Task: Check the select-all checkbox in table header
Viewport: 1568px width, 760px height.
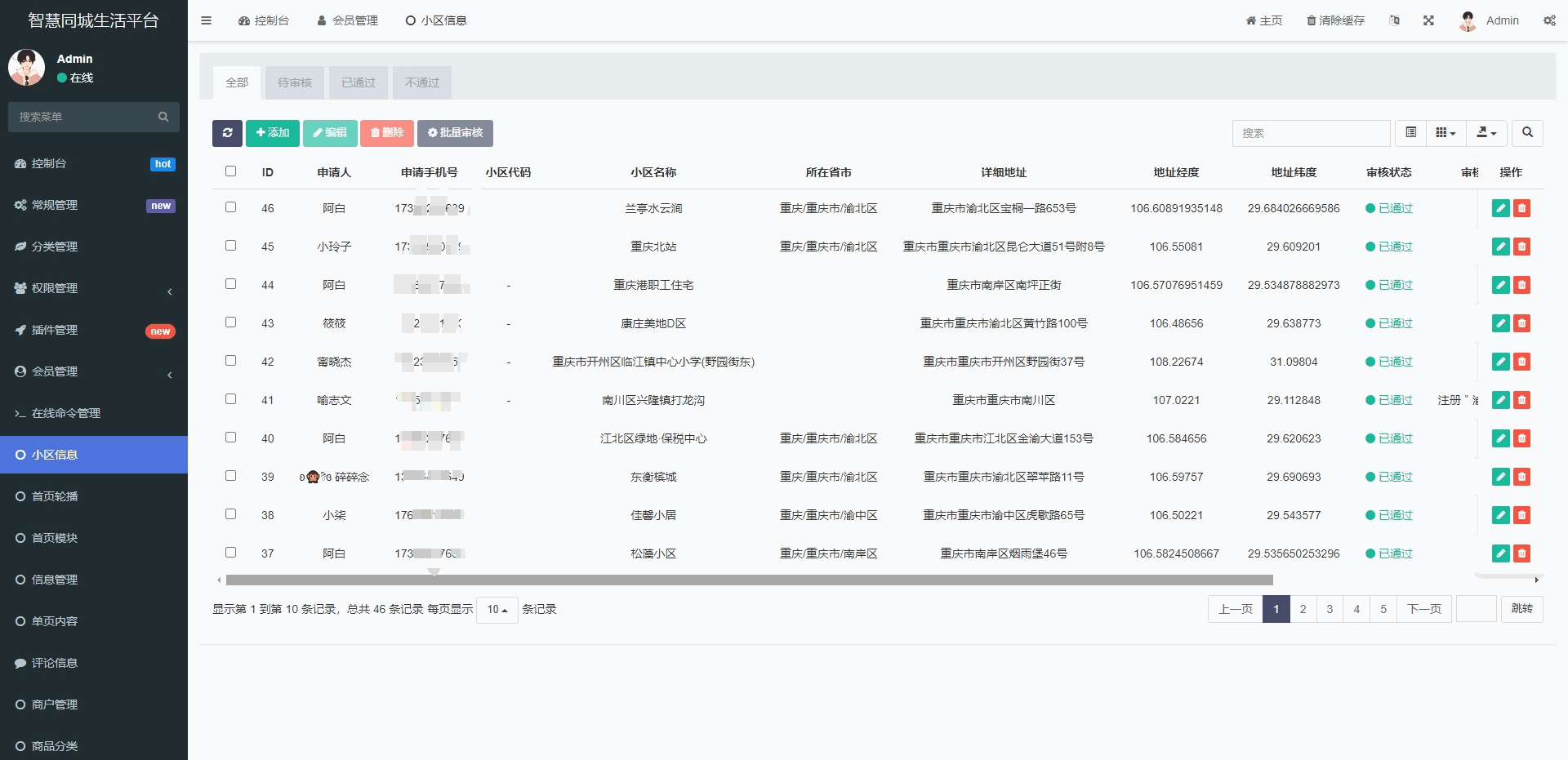Action: click(230, 171)
